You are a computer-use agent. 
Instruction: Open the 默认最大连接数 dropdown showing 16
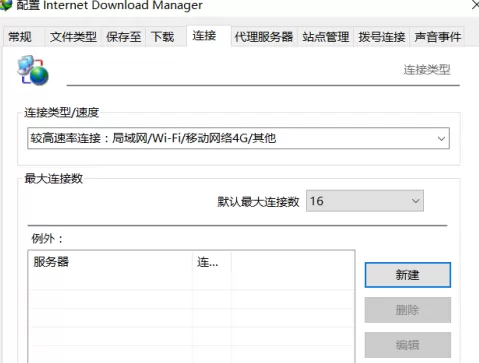365,201
